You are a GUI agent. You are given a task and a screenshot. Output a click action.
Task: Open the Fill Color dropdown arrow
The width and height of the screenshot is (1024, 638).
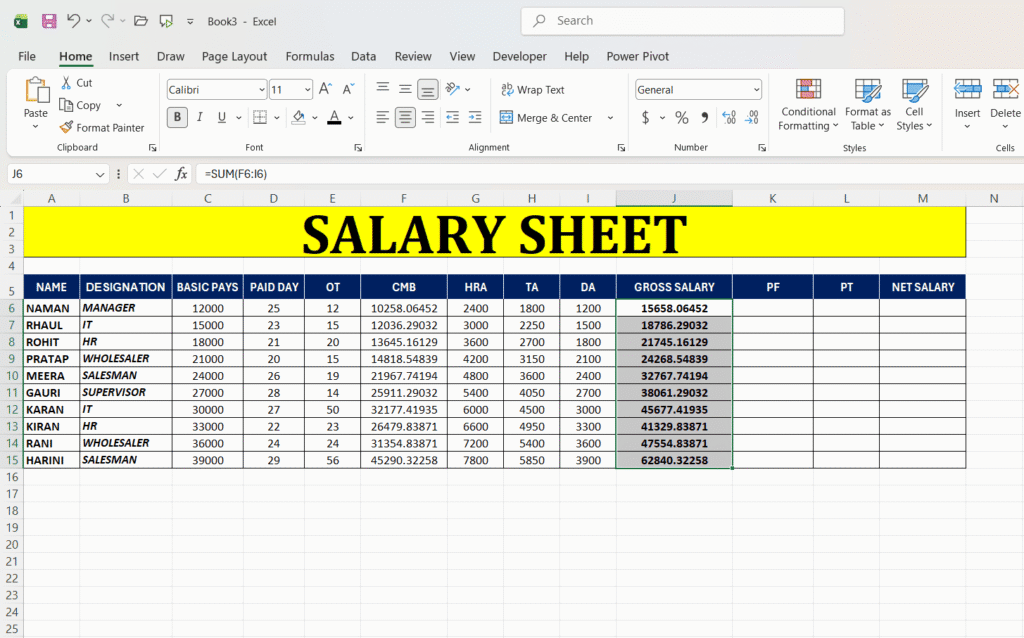[x=314, y=118]
